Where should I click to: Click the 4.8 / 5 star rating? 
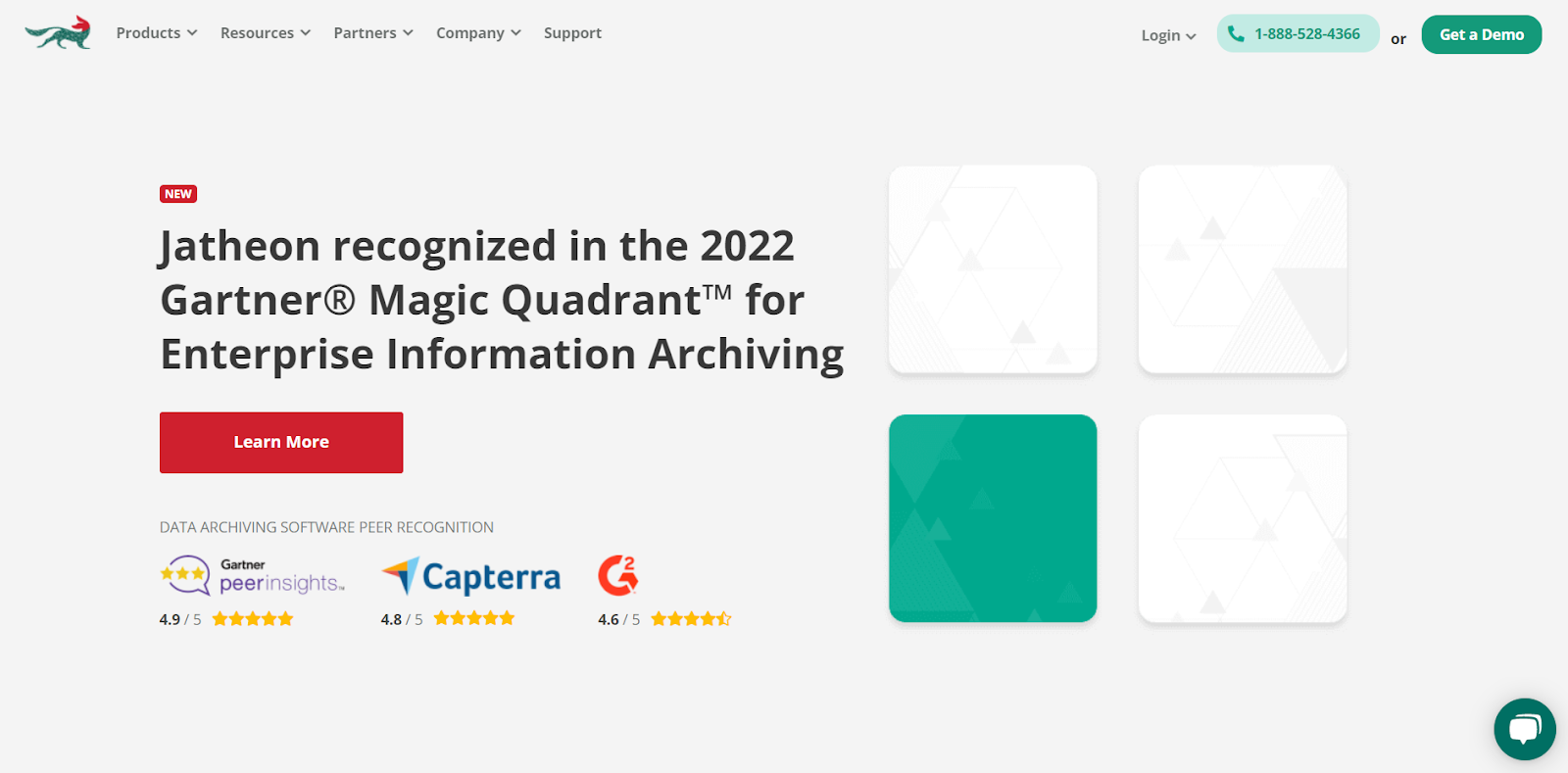448,619
